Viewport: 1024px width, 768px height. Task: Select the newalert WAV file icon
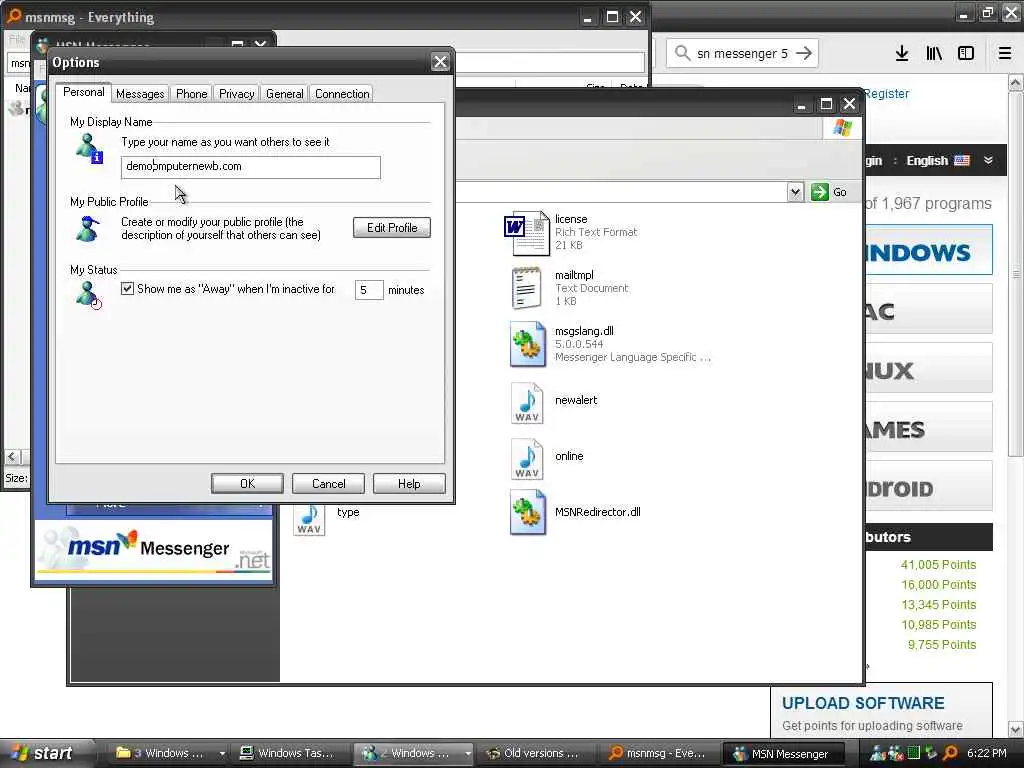(x=528, y=403)
